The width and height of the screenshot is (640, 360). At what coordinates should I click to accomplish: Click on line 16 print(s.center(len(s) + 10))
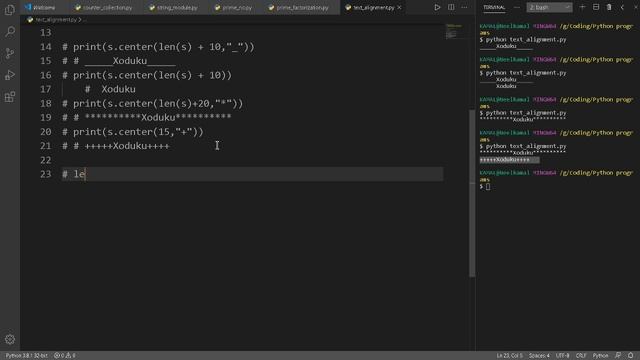147,75
